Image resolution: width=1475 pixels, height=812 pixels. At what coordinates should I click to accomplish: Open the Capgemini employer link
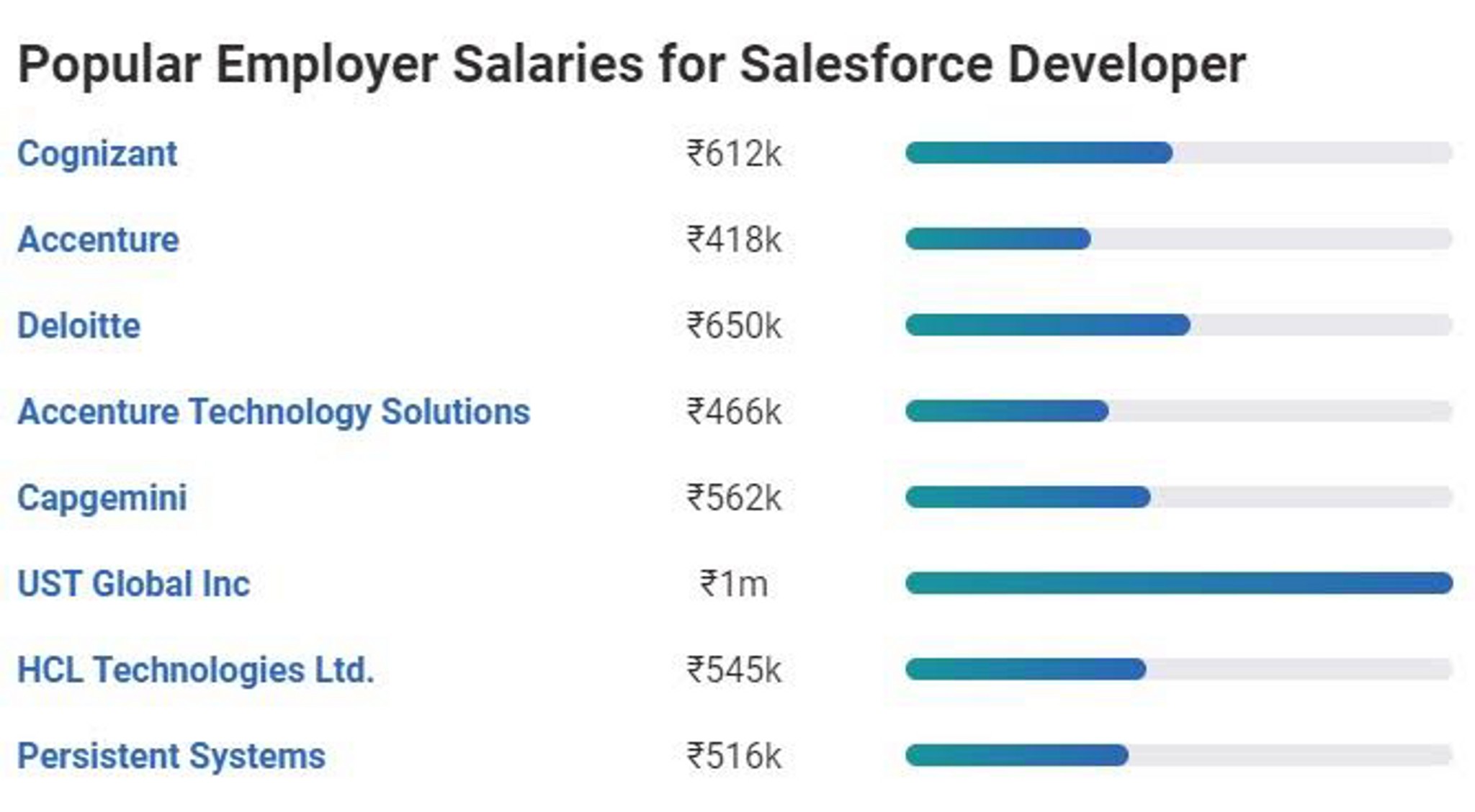102,498
